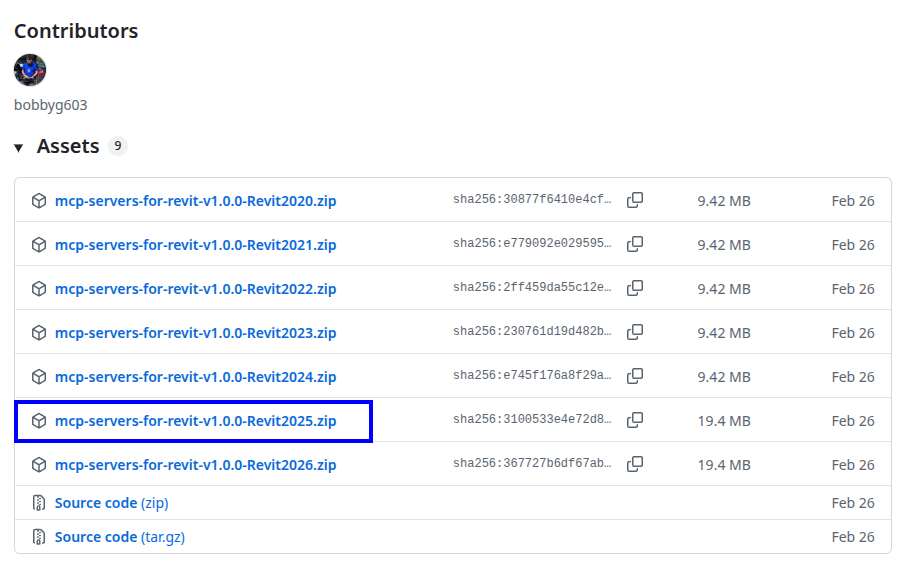The height and width of the screenshot is (567, 903).
Task: Download mcp-servers-for-revit-v1.0.0-Revit2023.zip
Action: [195, 333]
